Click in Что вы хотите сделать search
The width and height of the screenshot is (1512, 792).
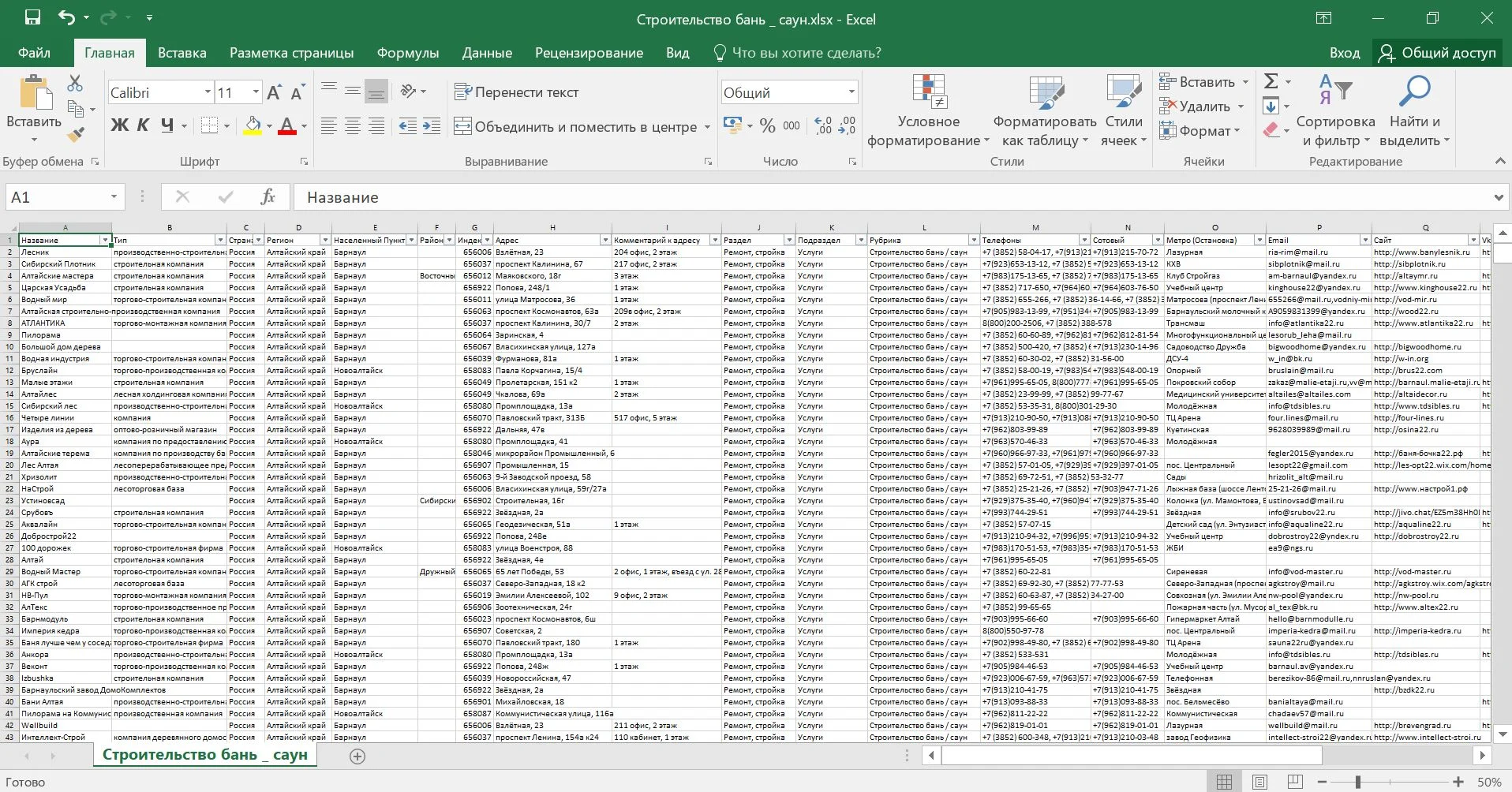coord(797,53)
